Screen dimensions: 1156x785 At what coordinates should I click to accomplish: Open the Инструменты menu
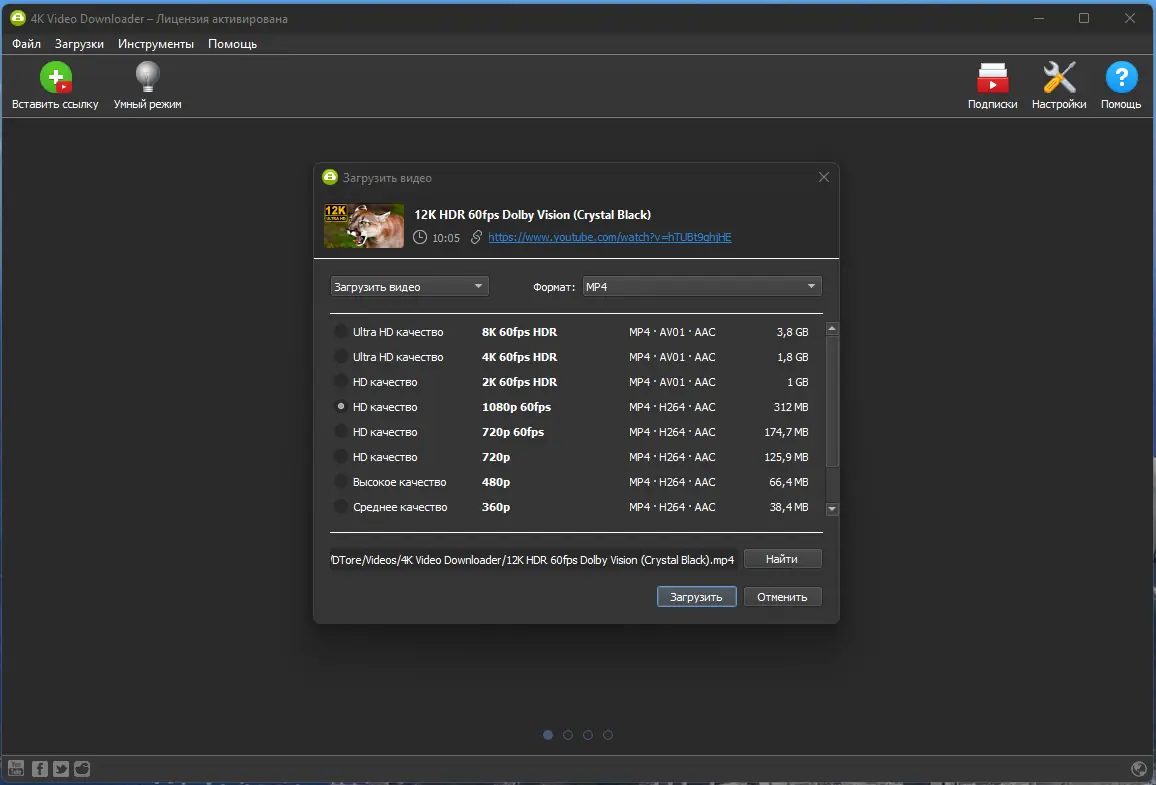pyautogui.click(x=156, y=44)
